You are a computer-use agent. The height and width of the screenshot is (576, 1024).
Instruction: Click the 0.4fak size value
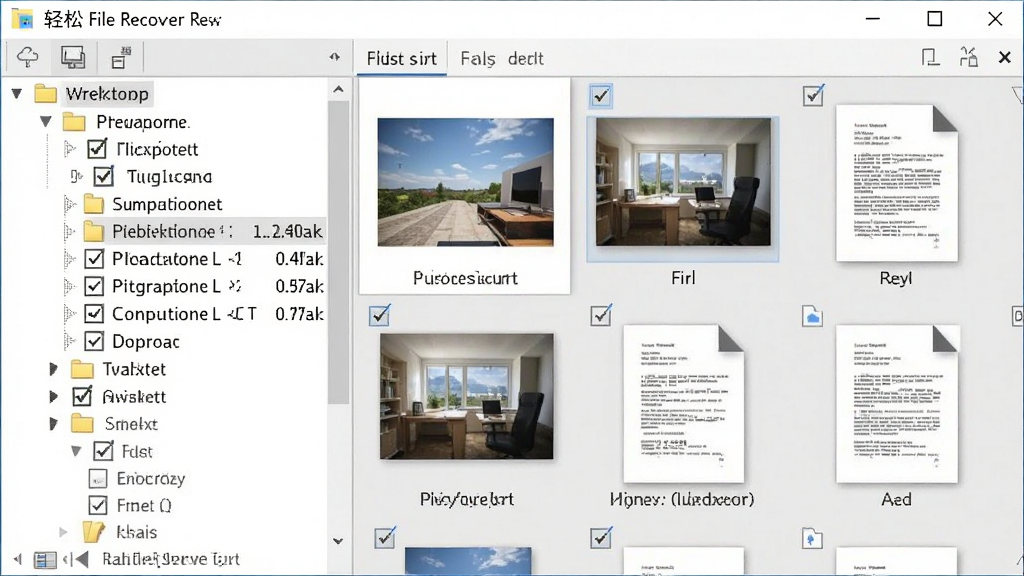click(x=299, y=259)
